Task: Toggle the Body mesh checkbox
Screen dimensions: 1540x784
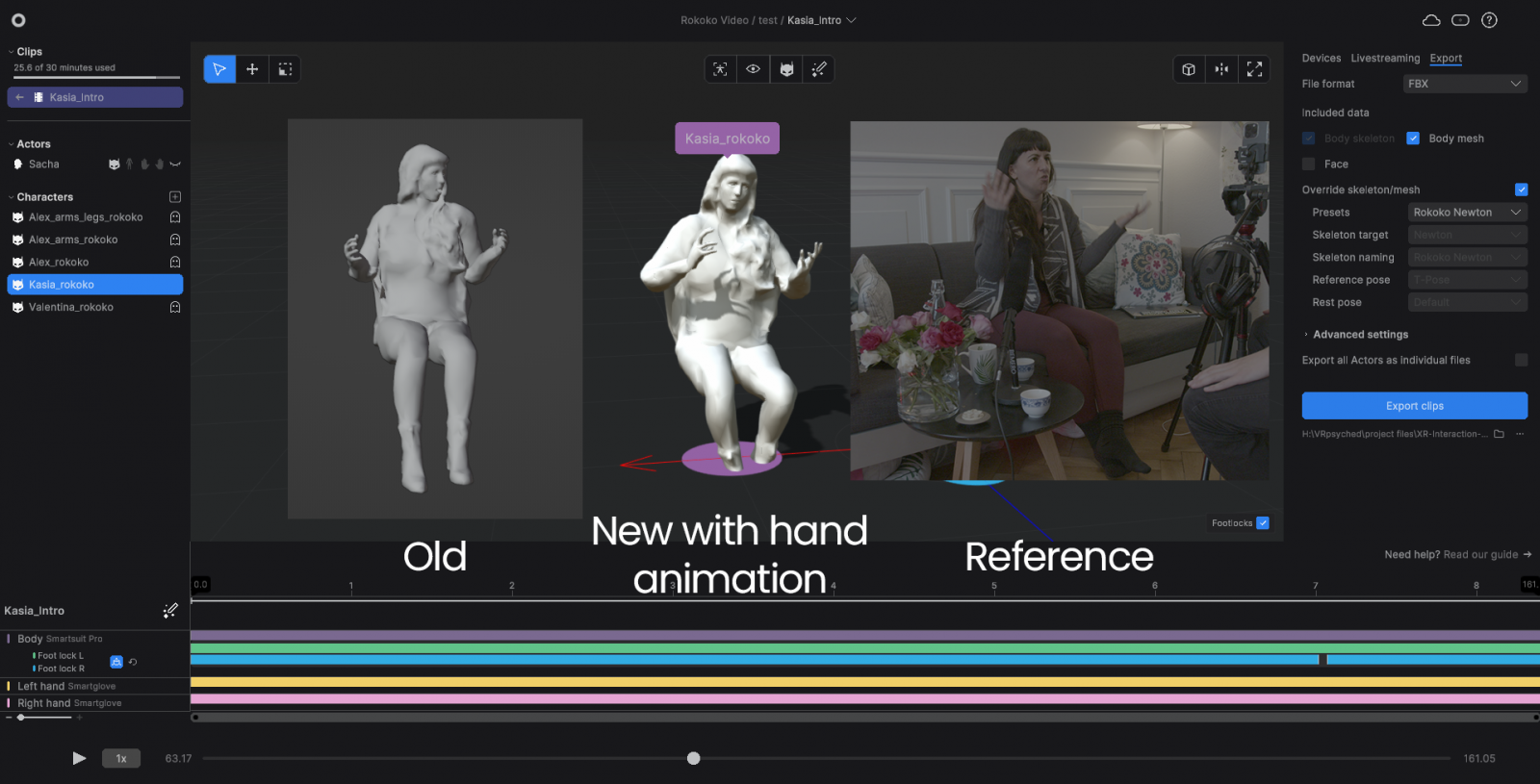Action: pyautogui.click(x=1413, y=139)
